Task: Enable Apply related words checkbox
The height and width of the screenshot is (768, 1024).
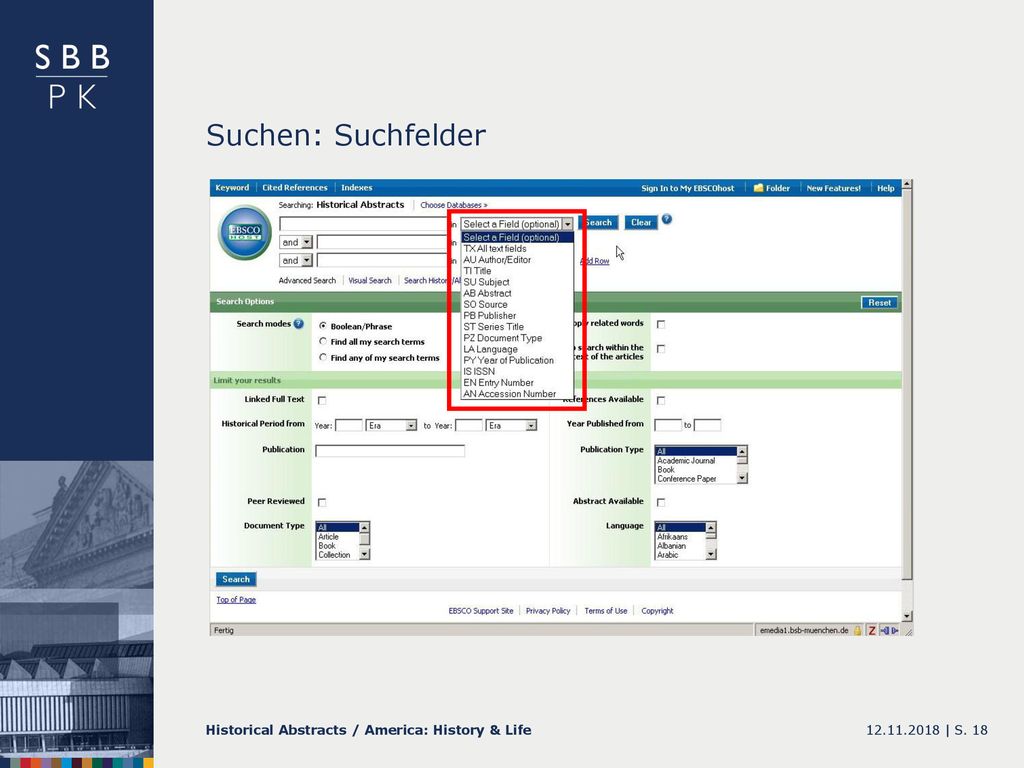Action: click(x=661, y=324)
